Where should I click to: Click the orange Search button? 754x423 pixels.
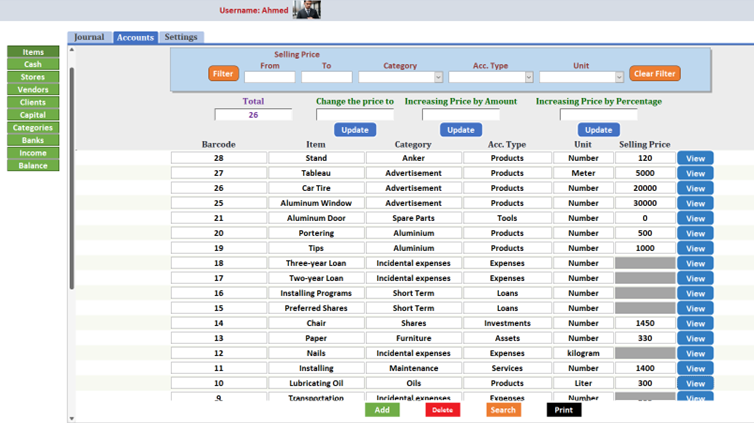point(503,410)
